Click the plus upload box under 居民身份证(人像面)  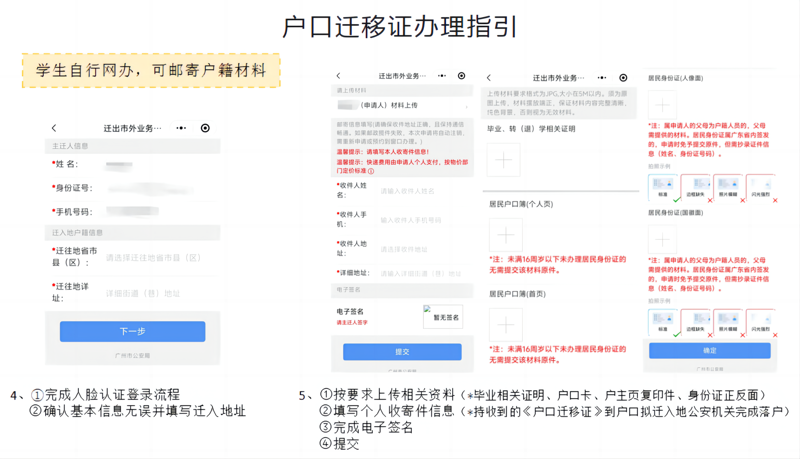coord(662,104)
